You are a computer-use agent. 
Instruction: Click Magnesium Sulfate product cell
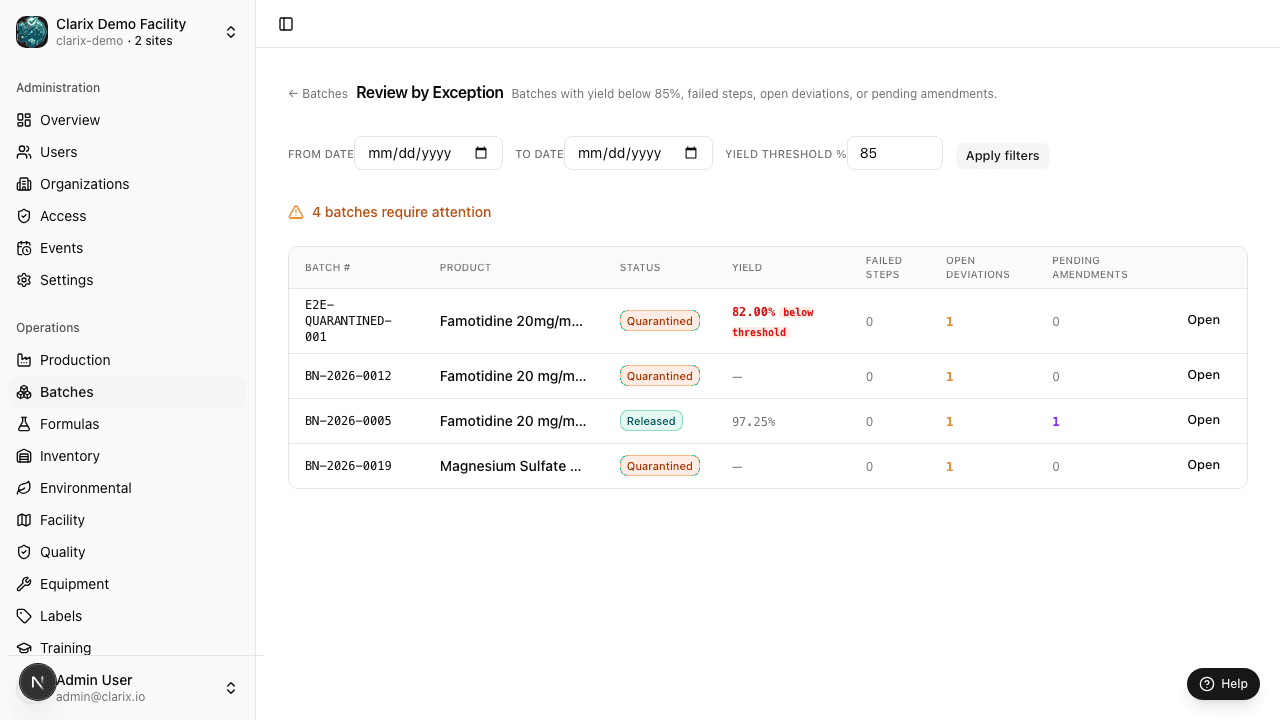[511, 466]
